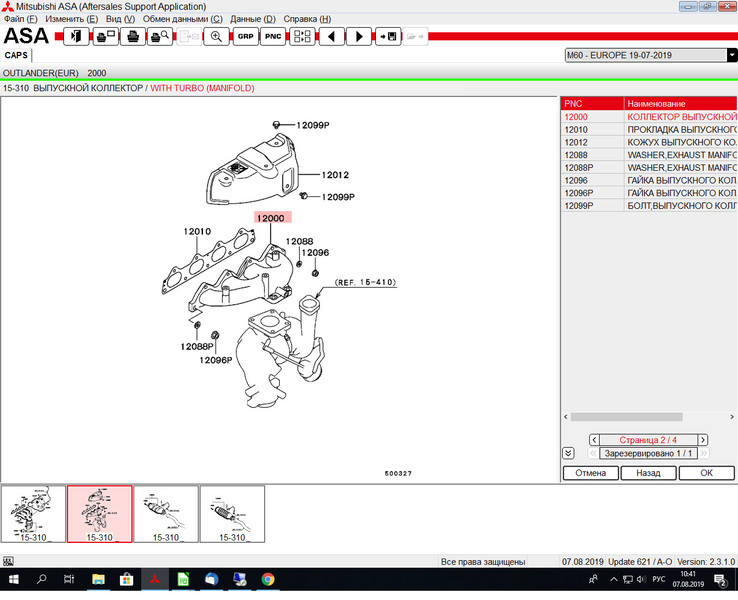738x600 pixels.
Task: Click the zoom-in magnifier toolbar icon
Action: (216, 36)
